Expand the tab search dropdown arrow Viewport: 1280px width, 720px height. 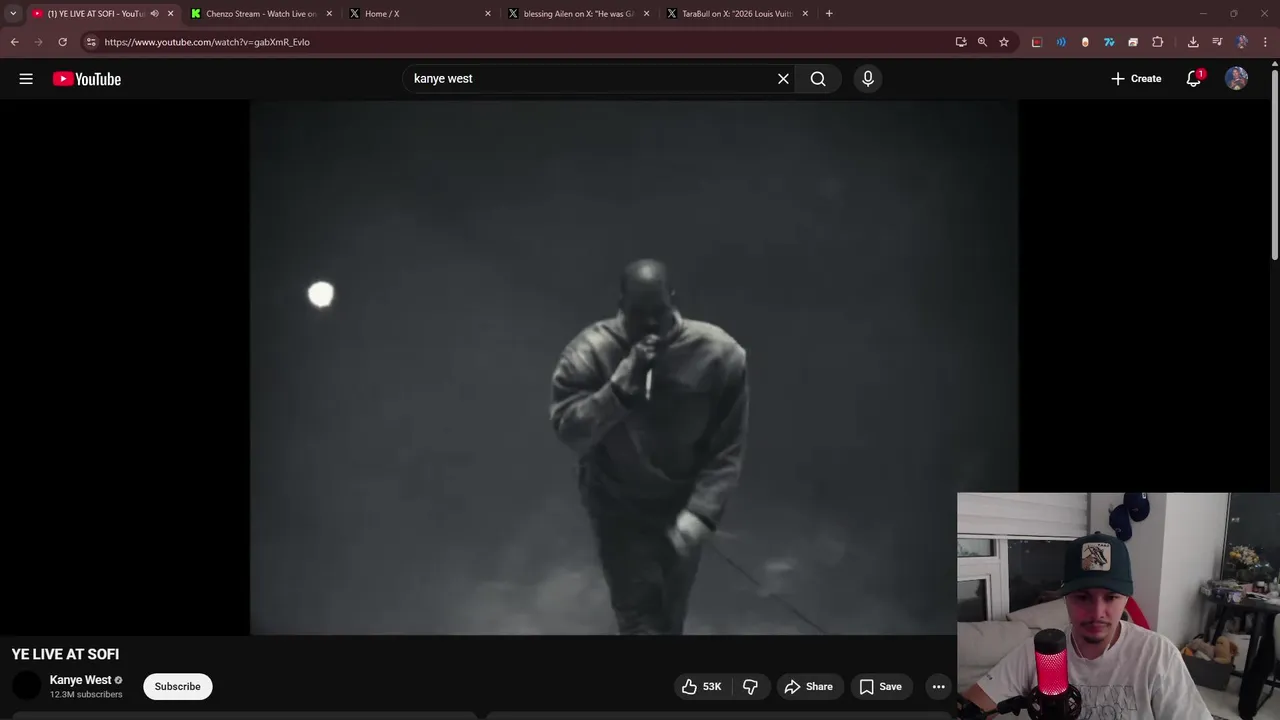pyautogui.click(x=13, y=14)
